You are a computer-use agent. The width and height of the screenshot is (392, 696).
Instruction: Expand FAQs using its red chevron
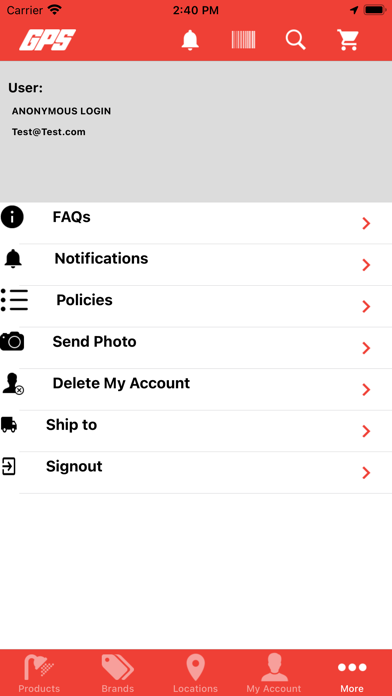pyautogui.click(x=366, y=224)
